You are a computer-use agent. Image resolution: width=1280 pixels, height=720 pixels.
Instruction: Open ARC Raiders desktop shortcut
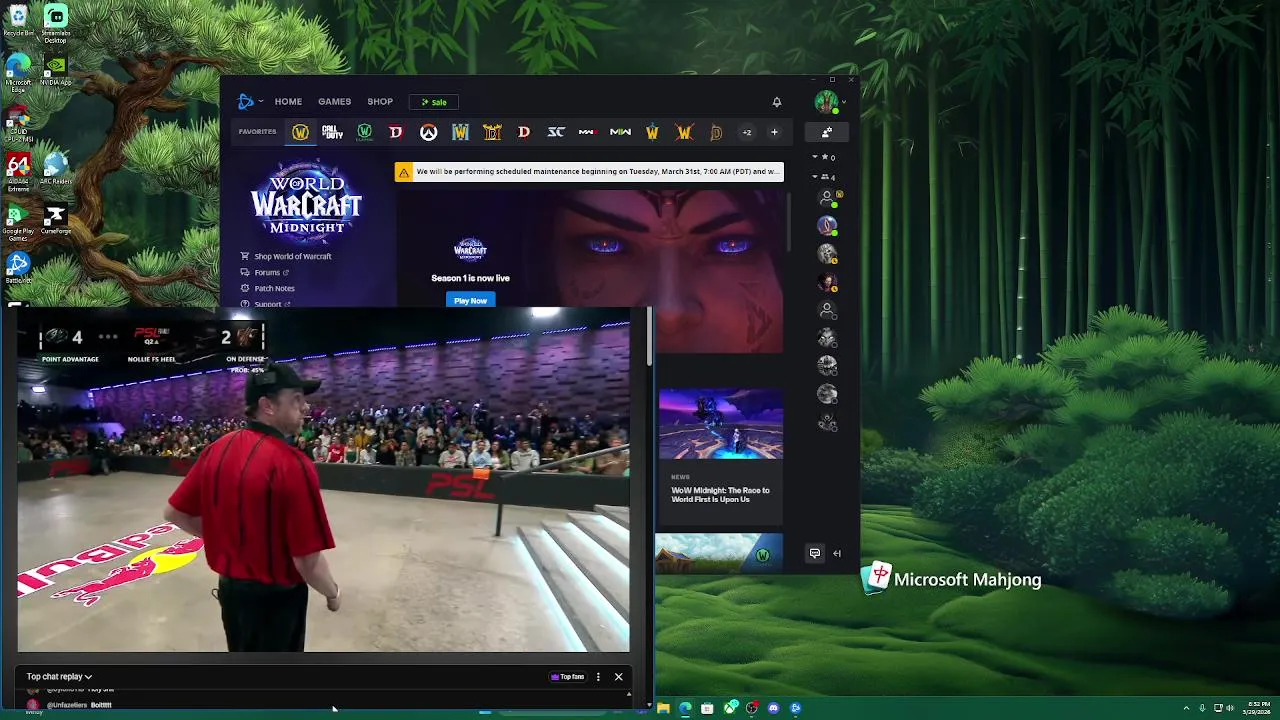pyautogui.click(x=56, y=168)
